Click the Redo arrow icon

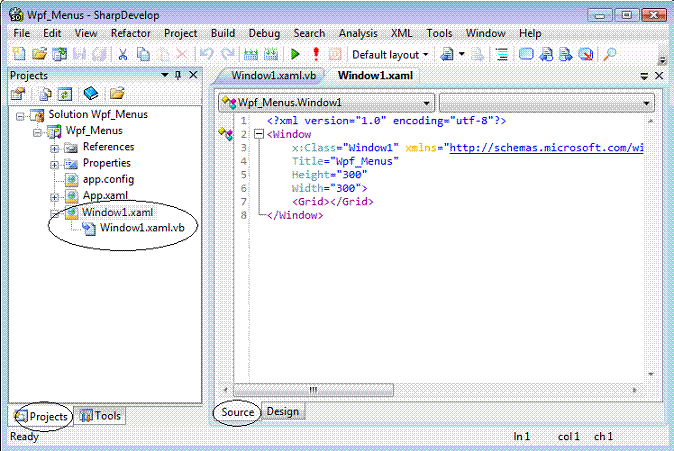[227, 54]
